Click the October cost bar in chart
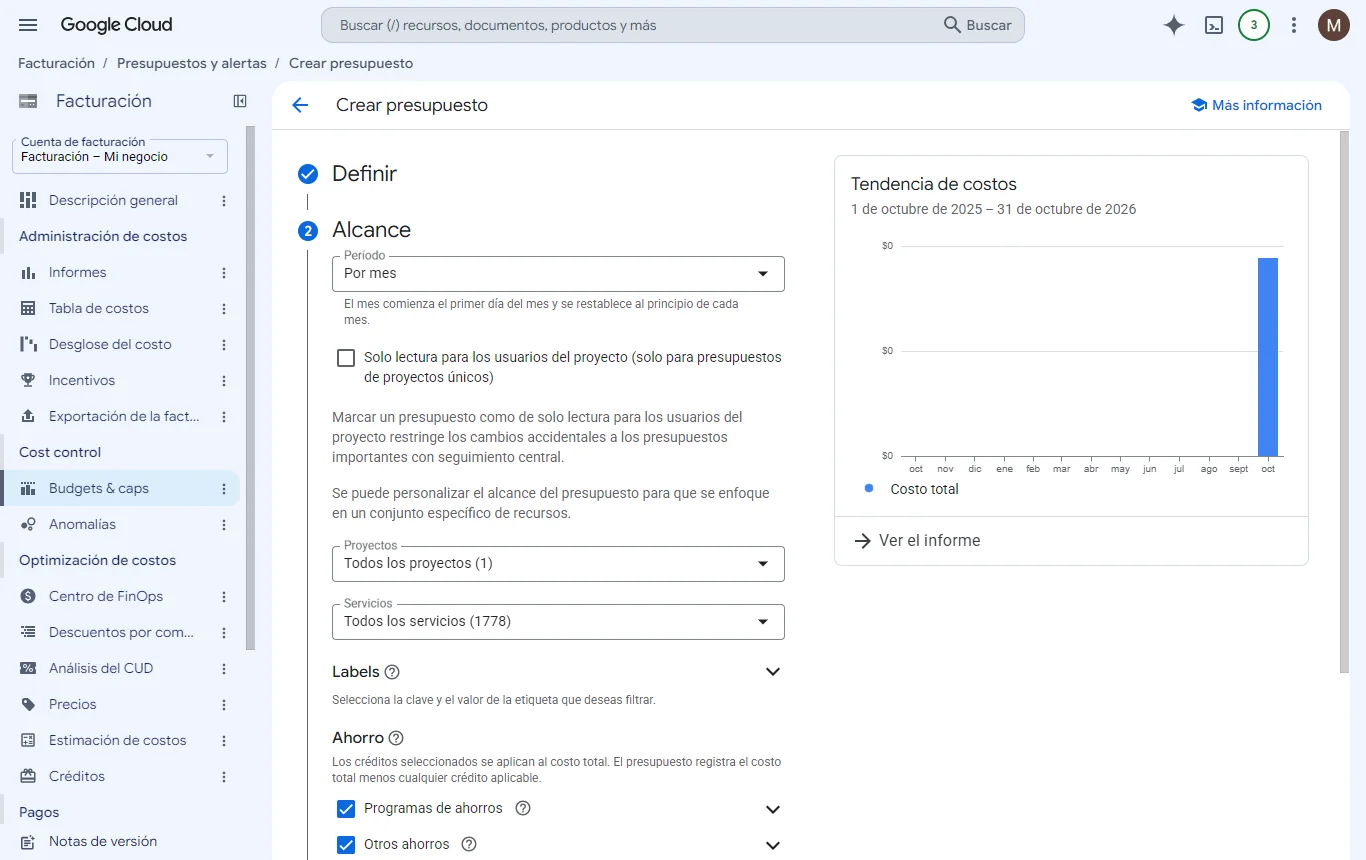Image resolution: width=1366 pixels, height=860 pixels. (1268, 357)
